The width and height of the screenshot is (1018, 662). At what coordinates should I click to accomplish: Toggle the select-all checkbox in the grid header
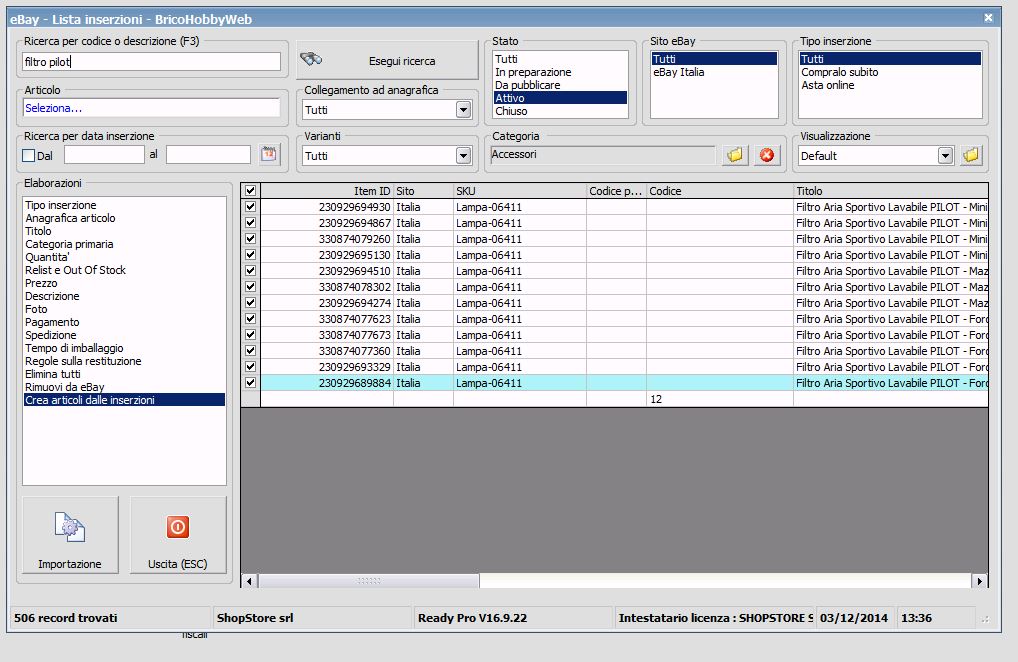250,191
